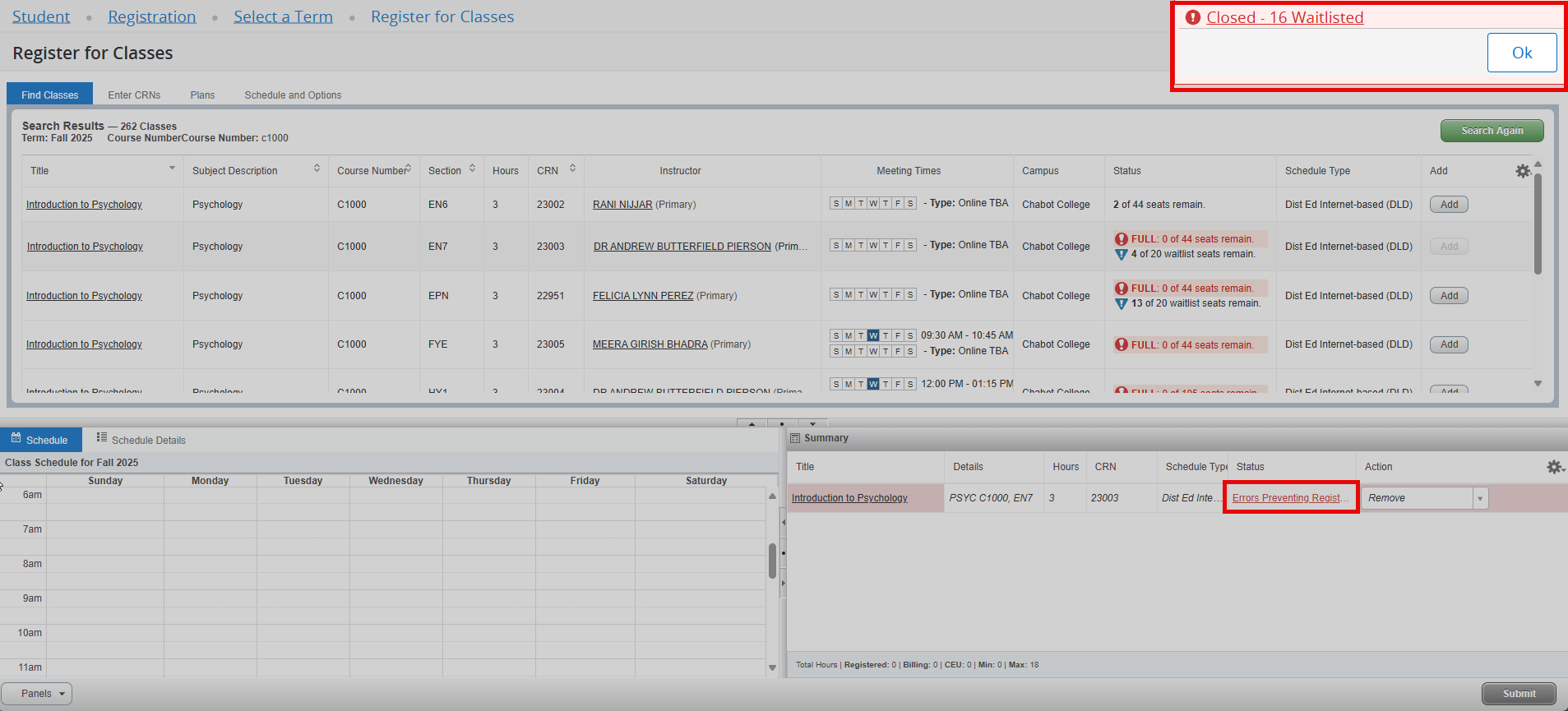Viewport: 1568px width, 711px height.
Task: Click the Schedule Details list icon
Action: [102, 438]
